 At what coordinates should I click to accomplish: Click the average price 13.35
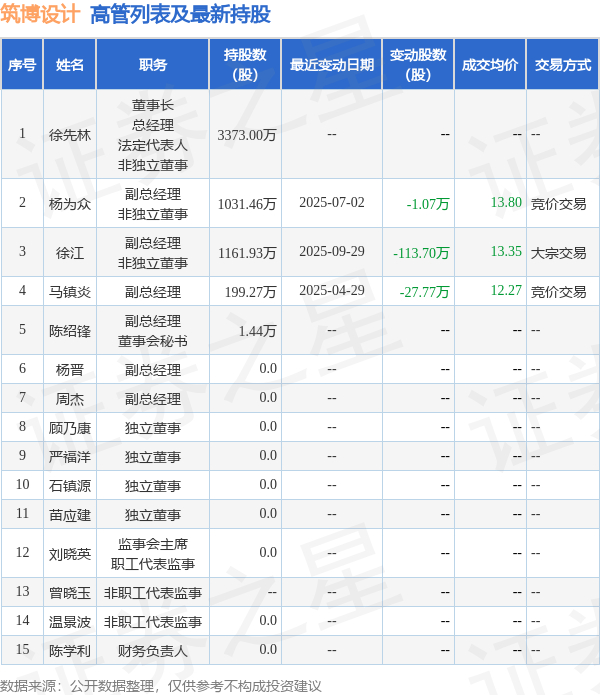coord(506,251)
